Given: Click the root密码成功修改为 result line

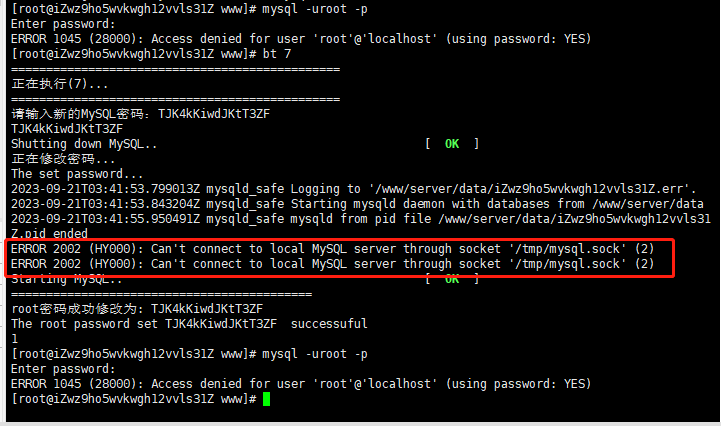Looking at the screenshot, I should (137, 309).
